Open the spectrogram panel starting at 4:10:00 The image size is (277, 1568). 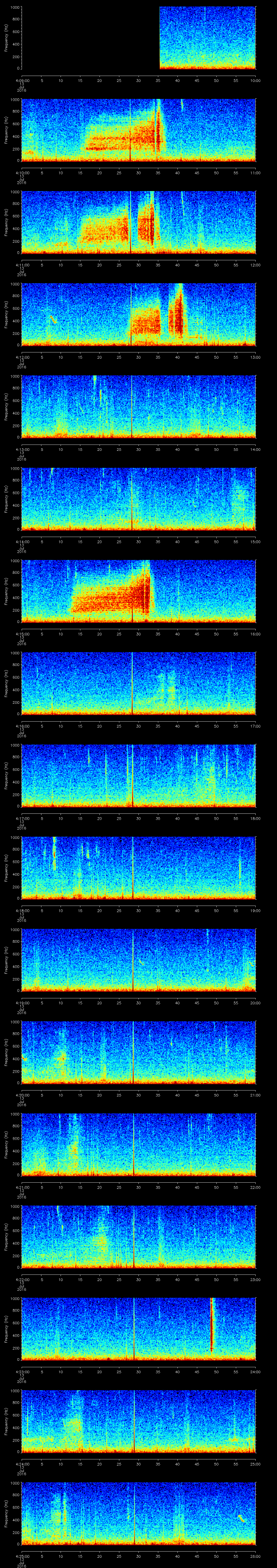pyautogui.click(x=139, y=130)
